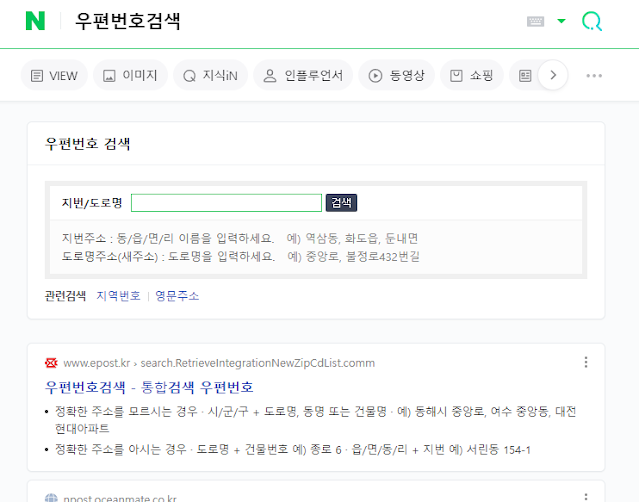The image size is (639, 502).
Task: Switch to the 지식iN tab
Action: 210,75
